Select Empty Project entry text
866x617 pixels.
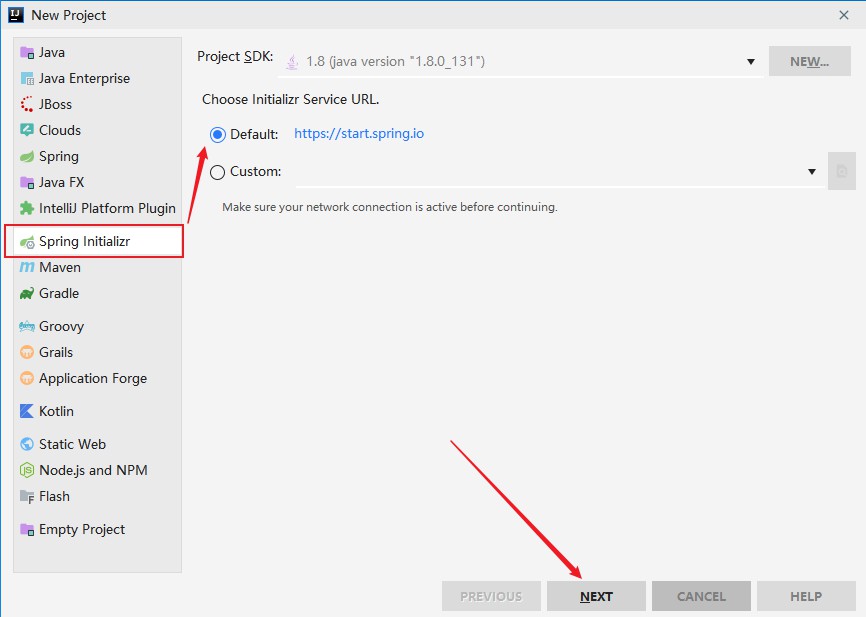tap(82, 529)
